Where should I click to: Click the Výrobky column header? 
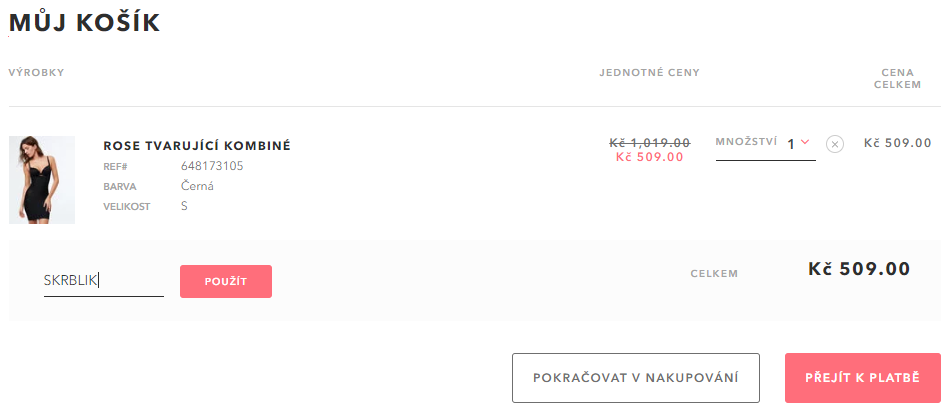pyautogui.click(x=36, y=73)
